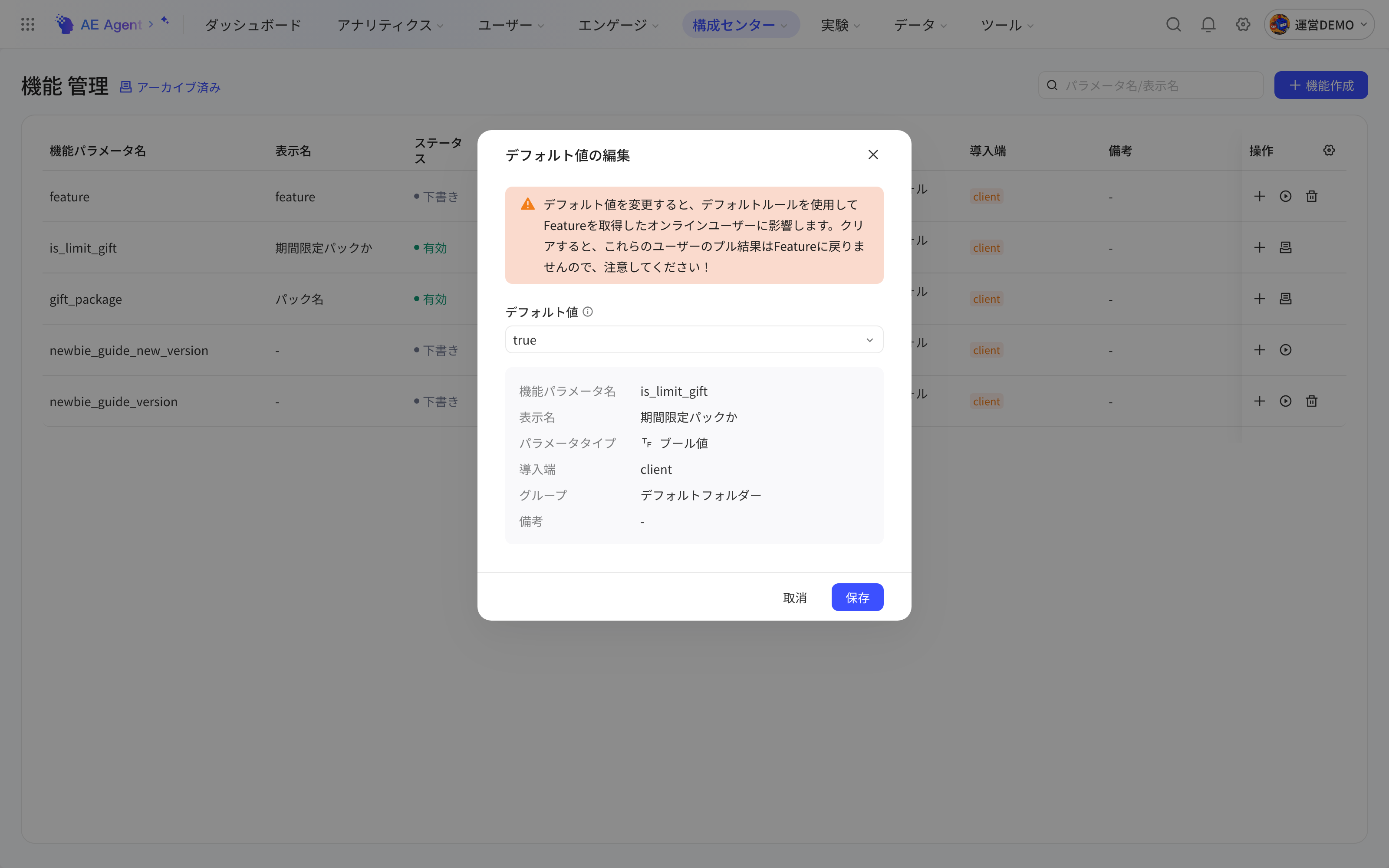Open the アーカイブ済み link
Viewport: 1389px width, 868px height.
(x=171, y=87)
